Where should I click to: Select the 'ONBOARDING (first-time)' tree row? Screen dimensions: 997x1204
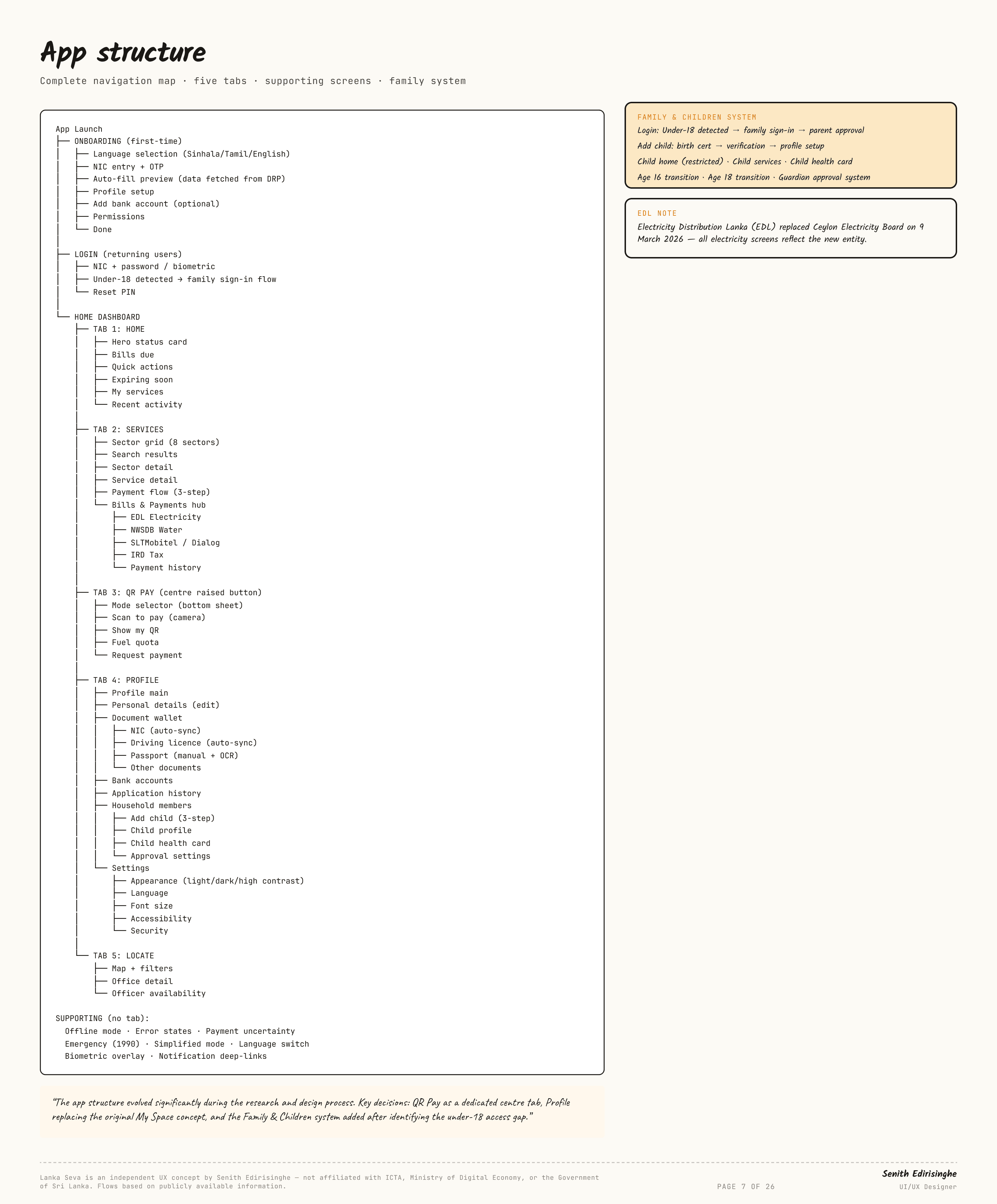coord(128,141)
